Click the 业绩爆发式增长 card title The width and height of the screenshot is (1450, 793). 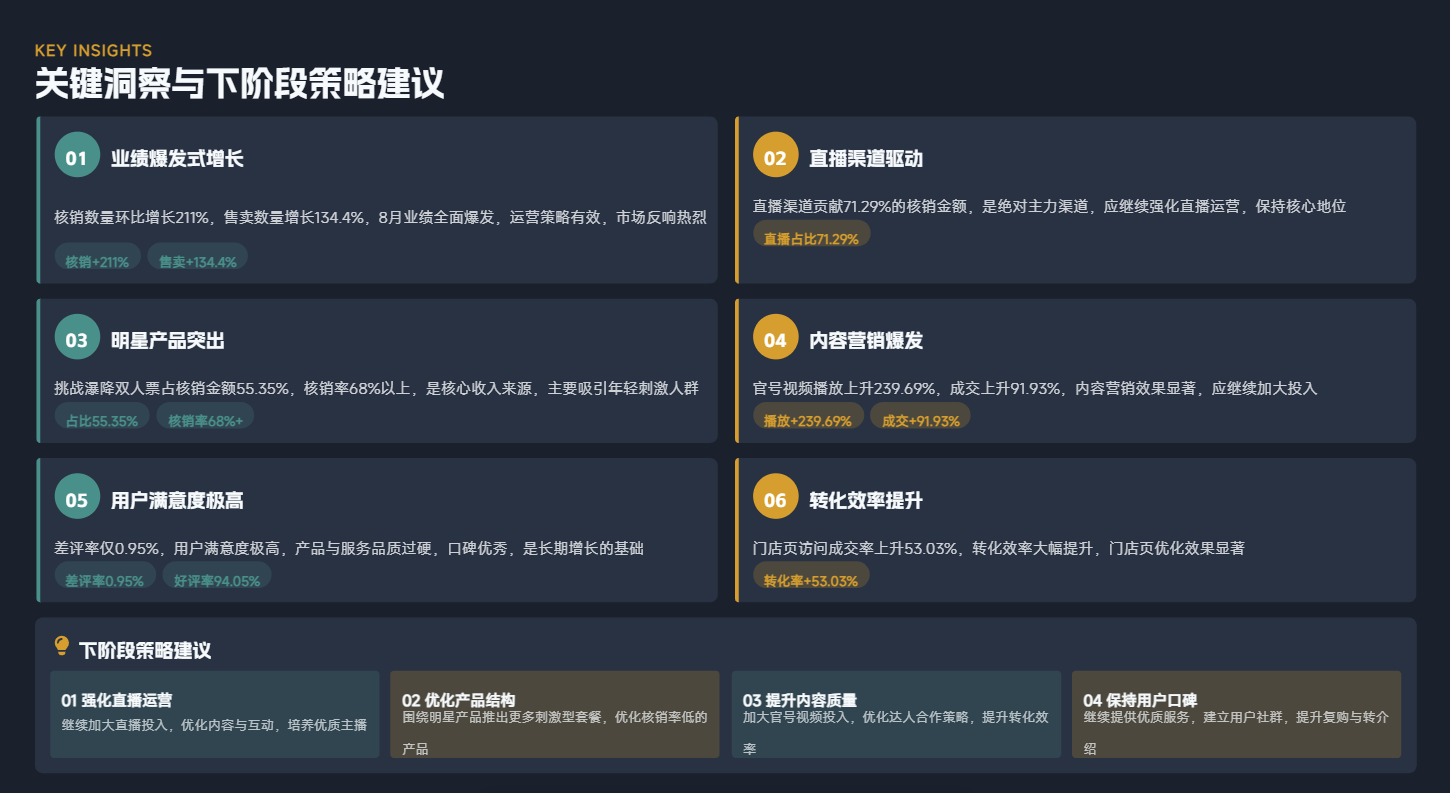coord(177,158)
